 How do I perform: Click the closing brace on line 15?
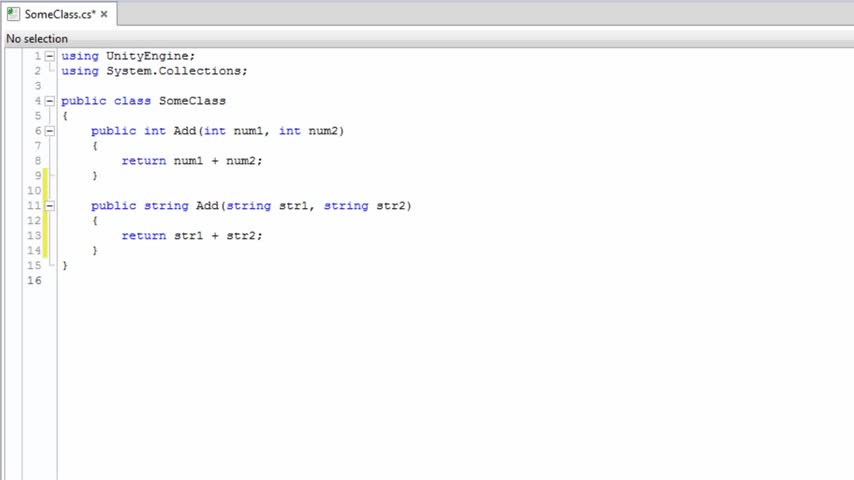point(65,265)
